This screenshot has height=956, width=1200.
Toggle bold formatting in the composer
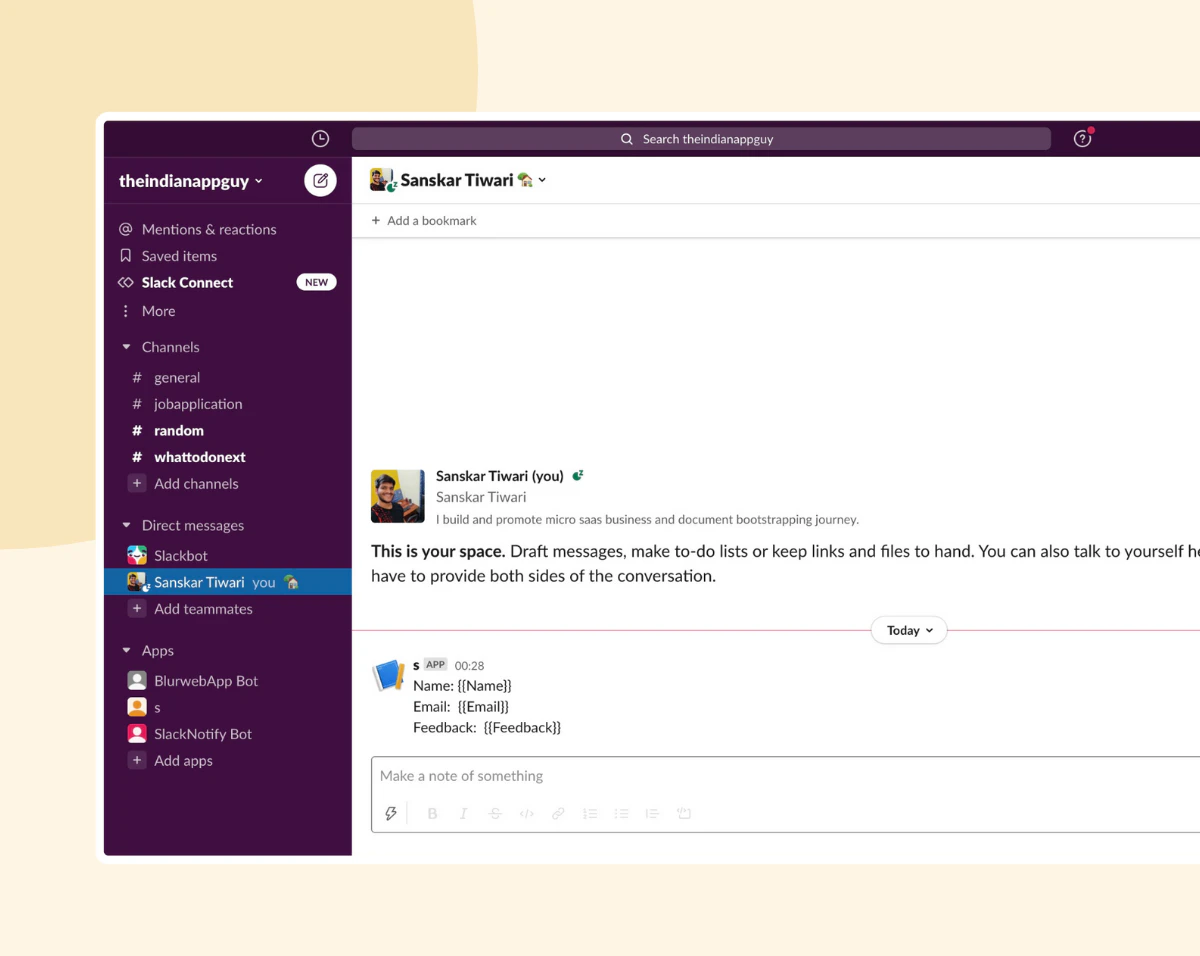pyautogui.click(x=432, y=813)
